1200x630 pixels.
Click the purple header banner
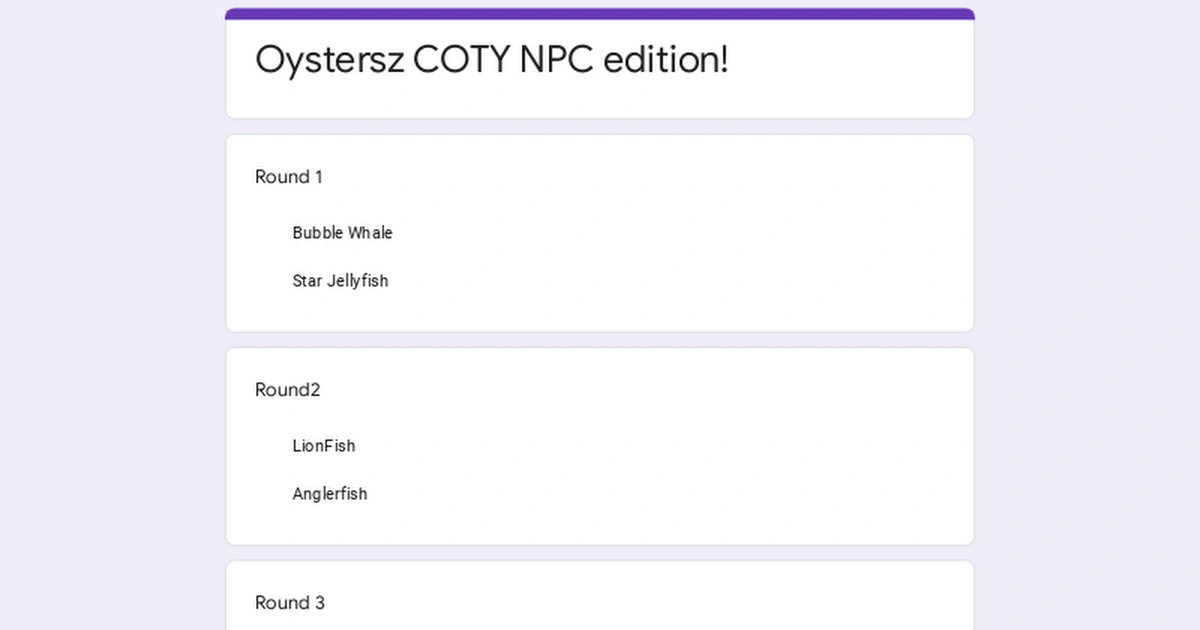pos(600,11)
